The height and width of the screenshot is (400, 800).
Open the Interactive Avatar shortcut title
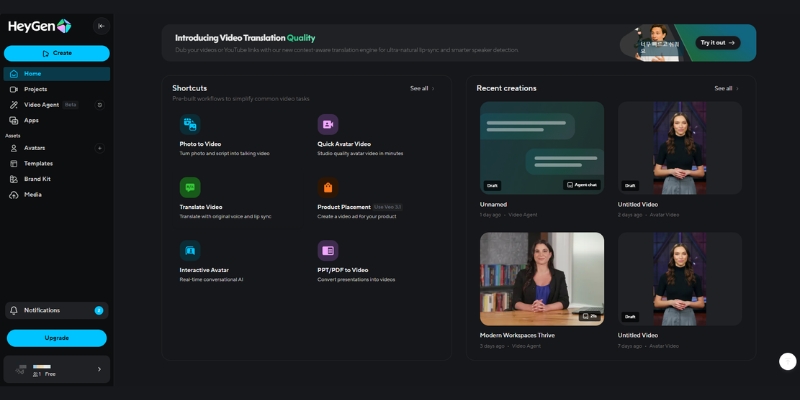[204, 270]
